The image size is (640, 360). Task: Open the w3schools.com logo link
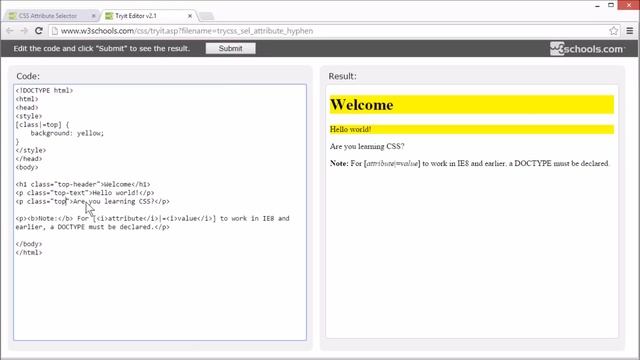[x=587, y=49]
